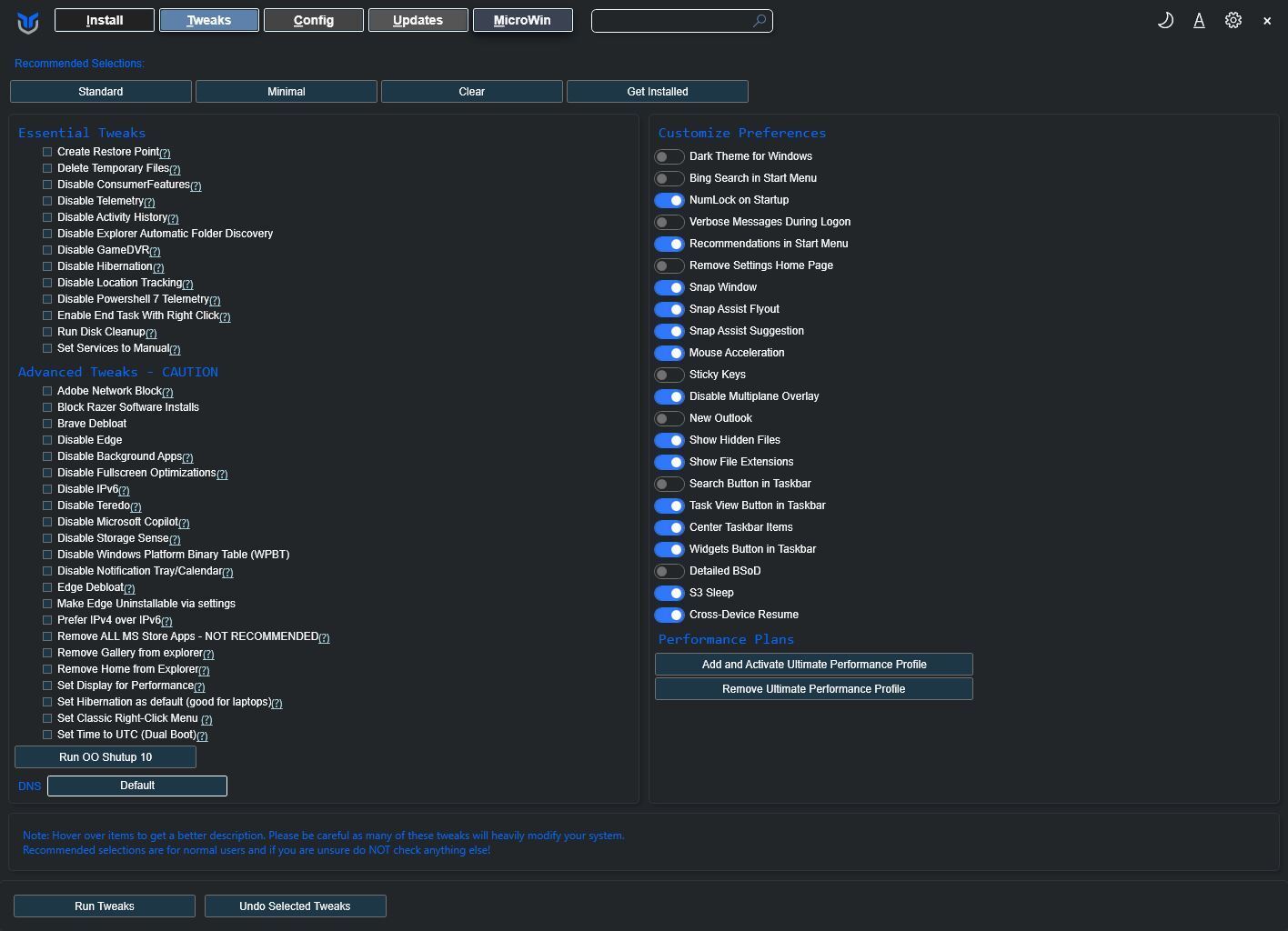Click inside the search input field
1288x931 pixels.
pos(671,21)
